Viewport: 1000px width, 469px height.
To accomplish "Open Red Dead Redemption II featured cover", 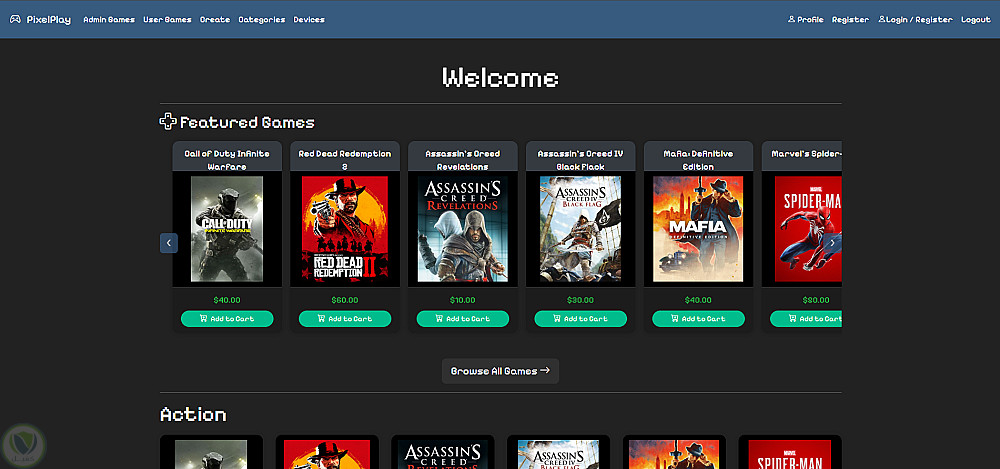I will pyautogui.click(x=345, y=229).
